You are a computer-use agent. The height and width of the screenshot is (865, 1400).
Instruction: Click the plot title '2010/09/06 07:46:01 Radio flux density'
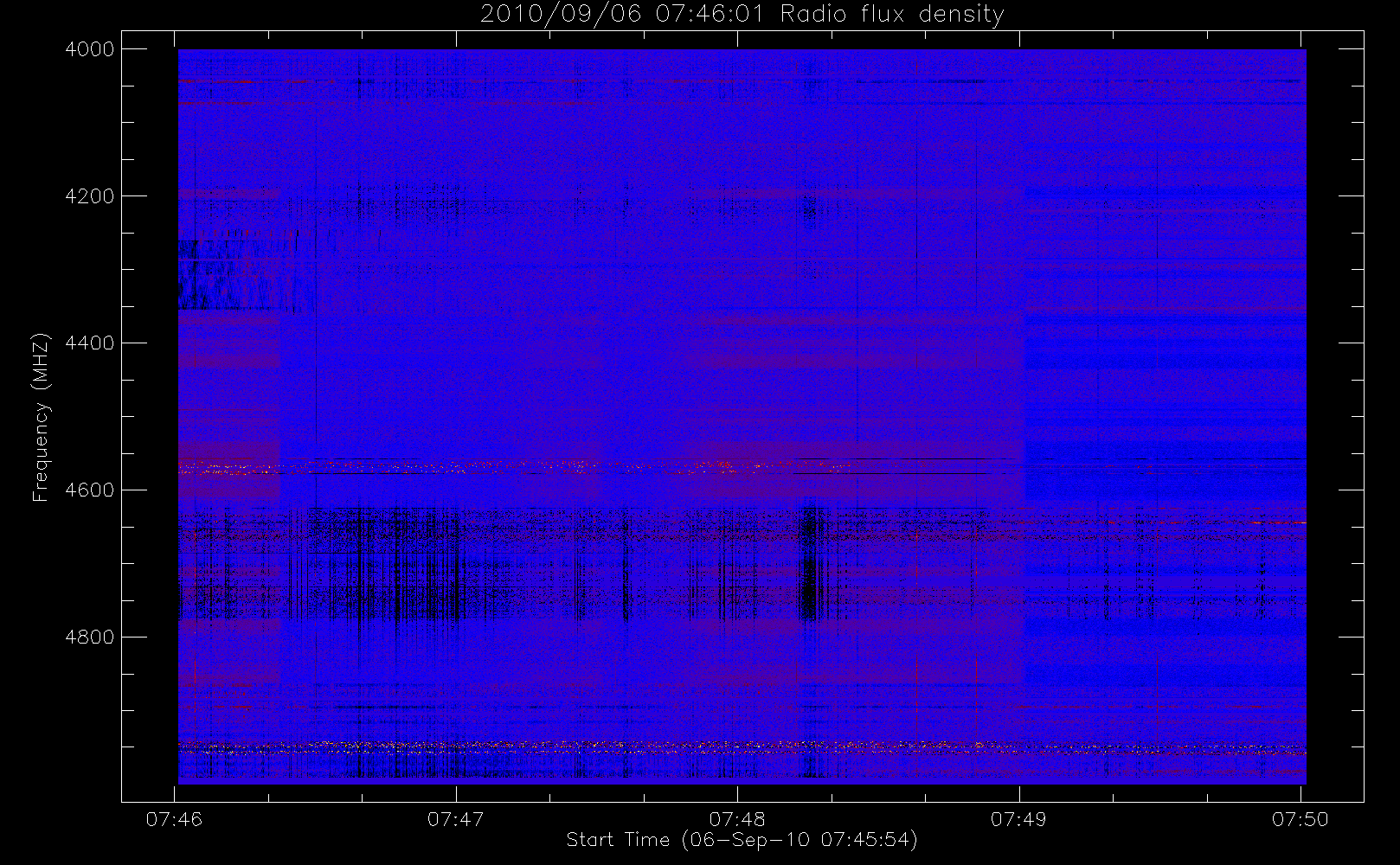(x=742, y=15)
